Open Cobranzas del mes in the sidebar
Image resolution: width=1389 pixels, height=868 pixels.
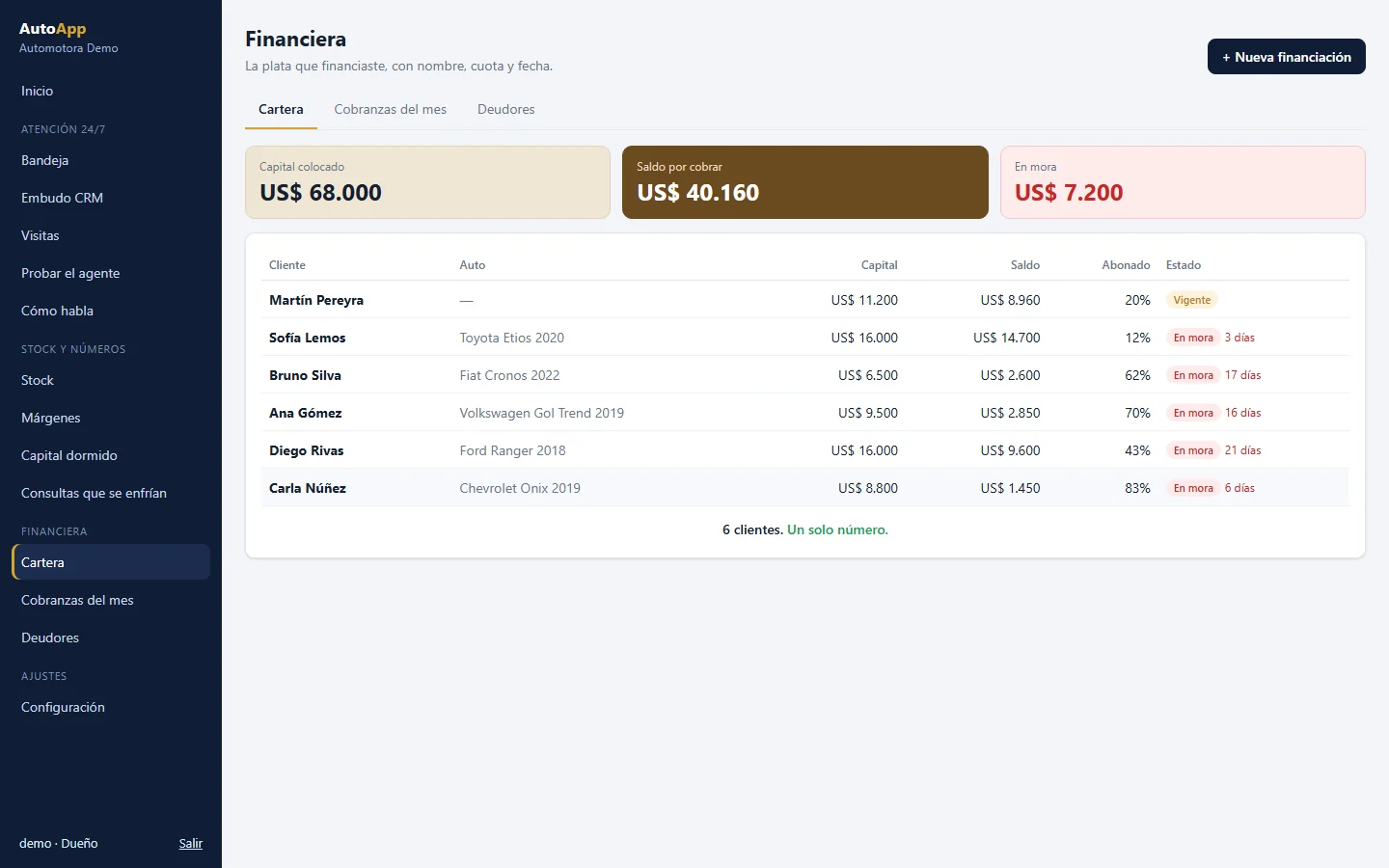pyautogui.click(x=111, y=600)
